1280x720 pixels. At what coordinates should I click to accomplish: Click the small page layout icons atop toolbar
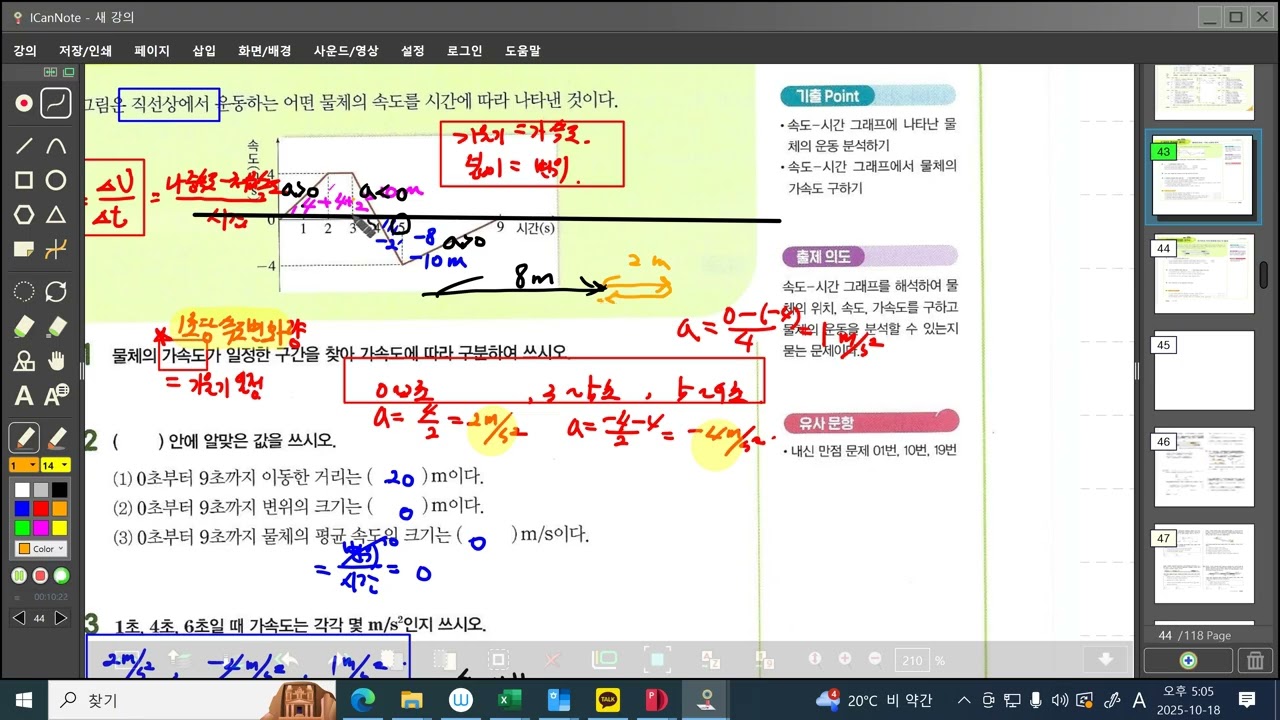(58, 72)
